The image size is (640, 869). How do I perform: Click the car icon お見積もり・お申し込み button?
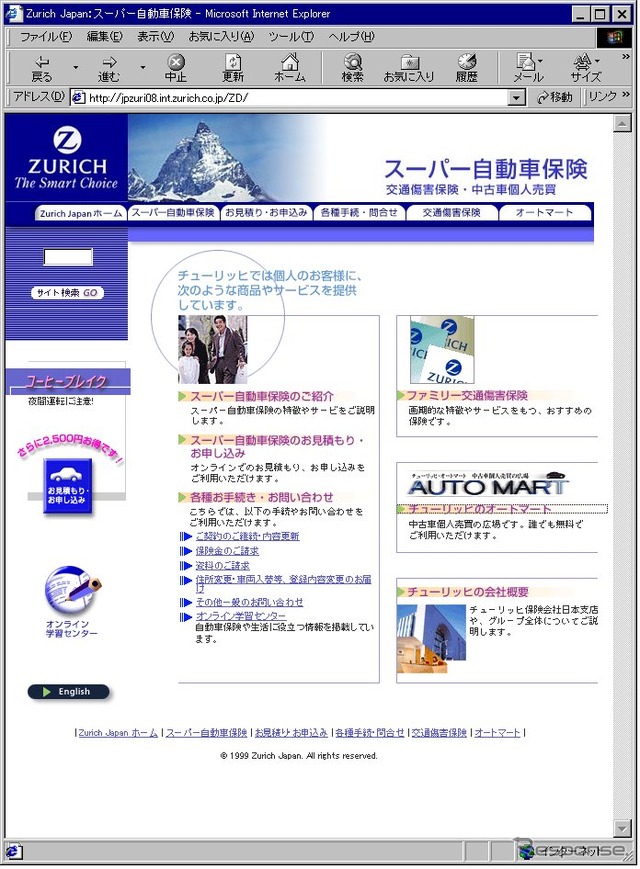point(67,486)
